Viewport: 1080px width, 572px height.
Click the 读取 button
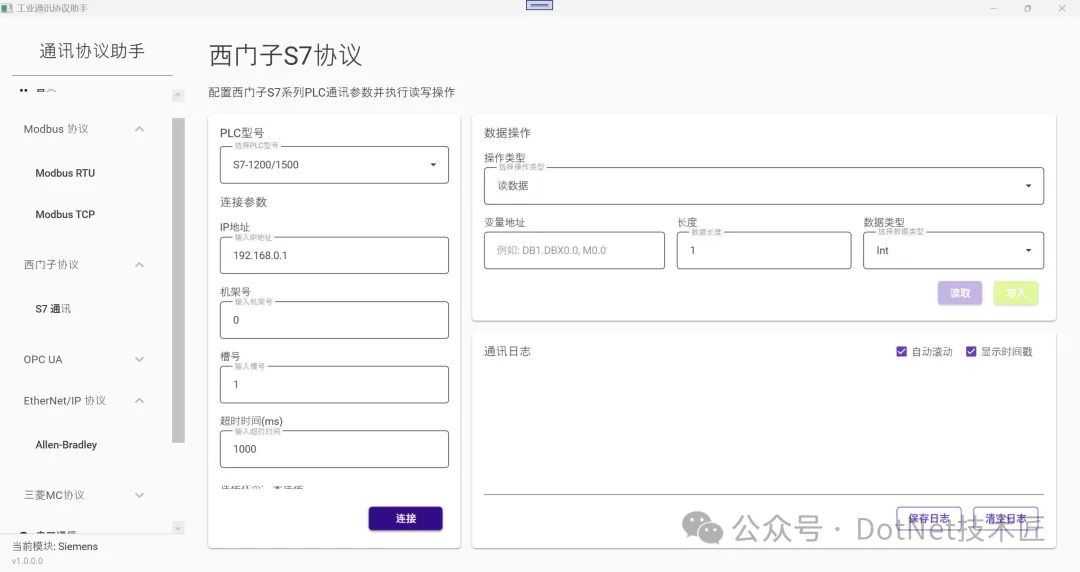pyautogui.click(x=959, y=293)
